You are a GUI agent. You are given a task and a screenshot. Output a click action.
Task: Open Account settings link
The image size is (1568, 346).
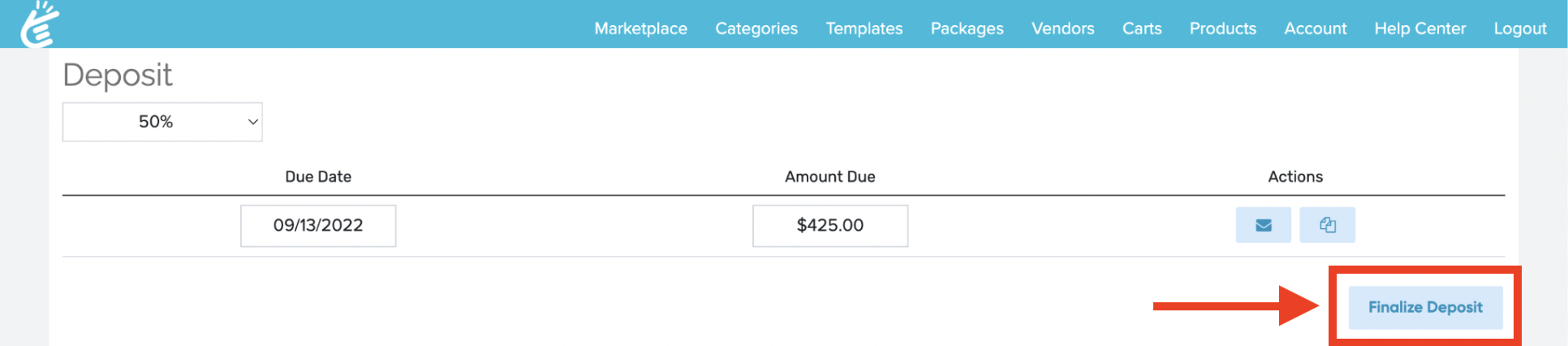1315,28
